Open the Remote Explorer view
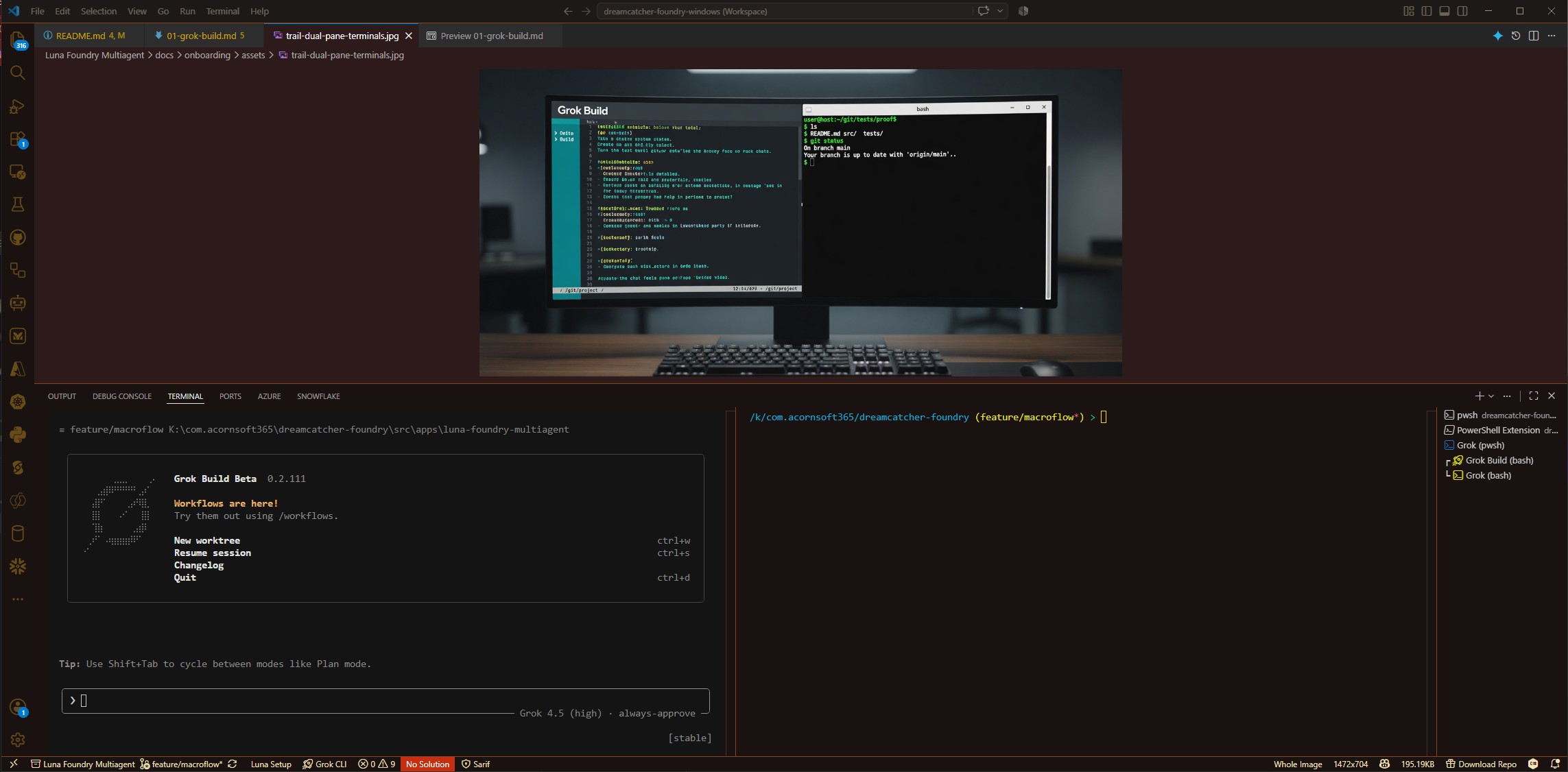The height and width of the screenshot is (772, 1568). point(18,172)
